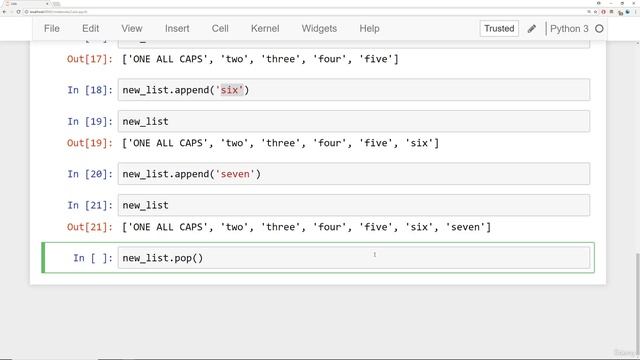This screenshot has height=360, width=640.
Task: Click the Trusted notebook button
Action: point(499,29)
